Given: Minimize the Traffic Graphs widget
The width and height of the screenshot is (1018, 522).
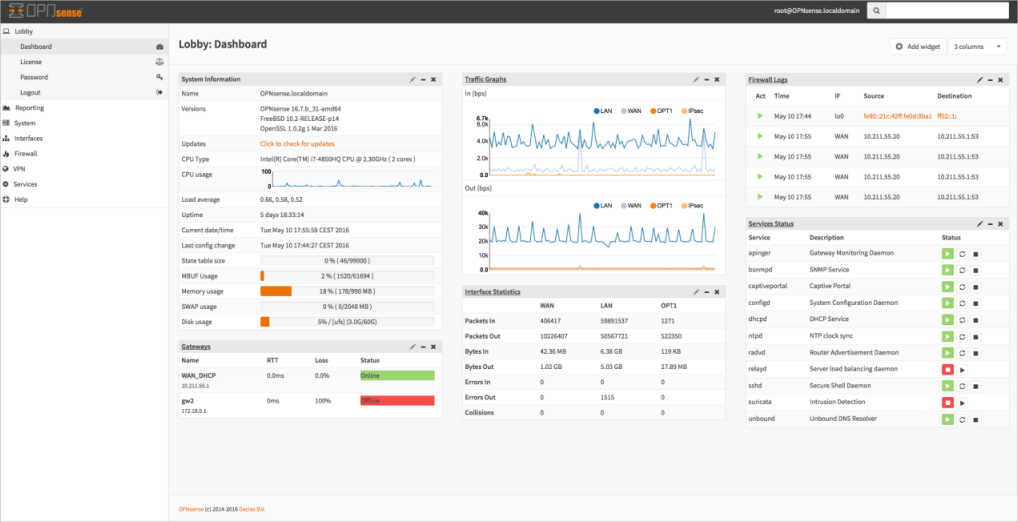Looking at the screenshot, I should (x=707, y=79).
